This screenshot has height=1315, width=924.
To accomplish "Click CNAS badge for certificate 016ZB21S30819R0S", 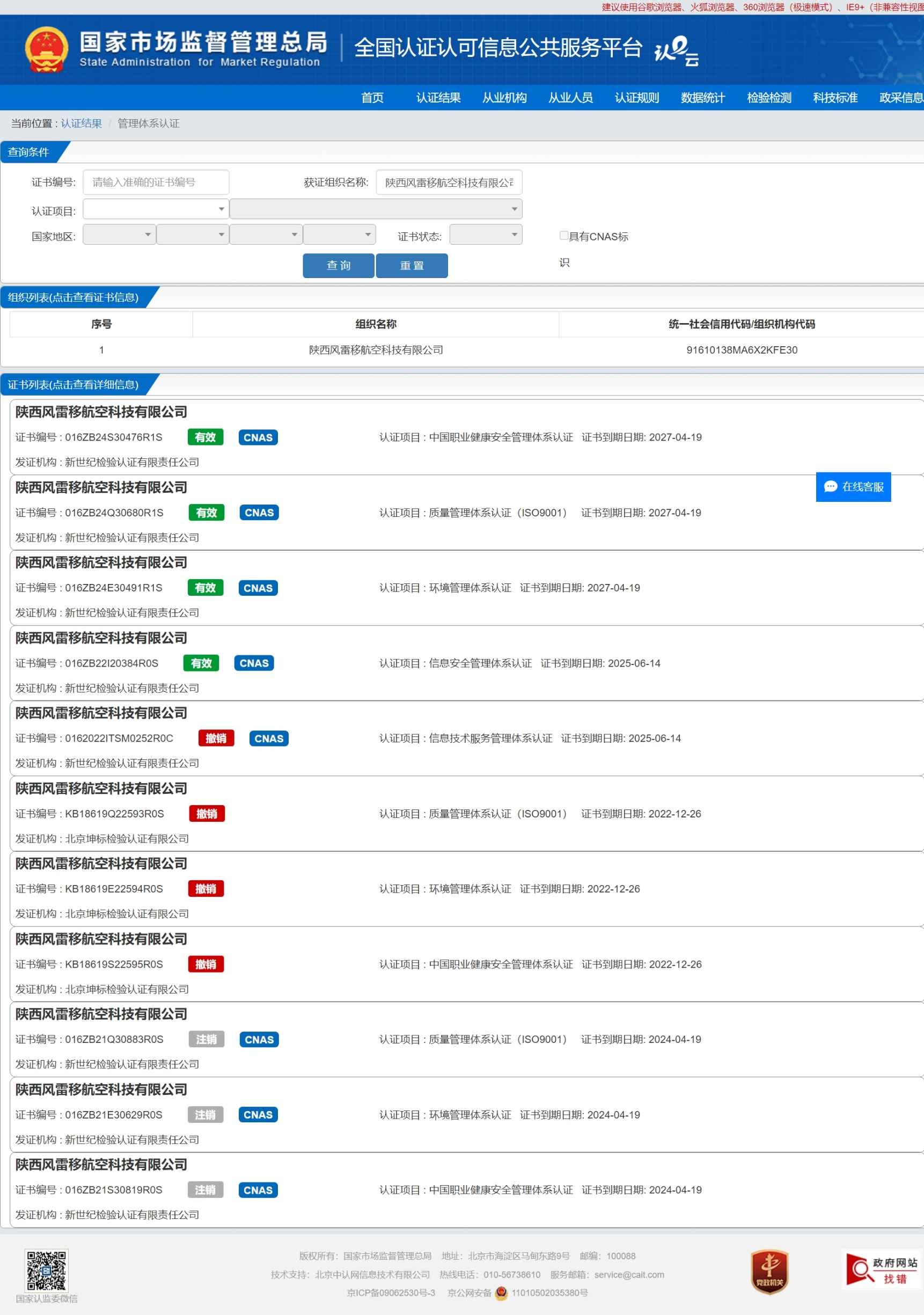I will (258, 1190).
